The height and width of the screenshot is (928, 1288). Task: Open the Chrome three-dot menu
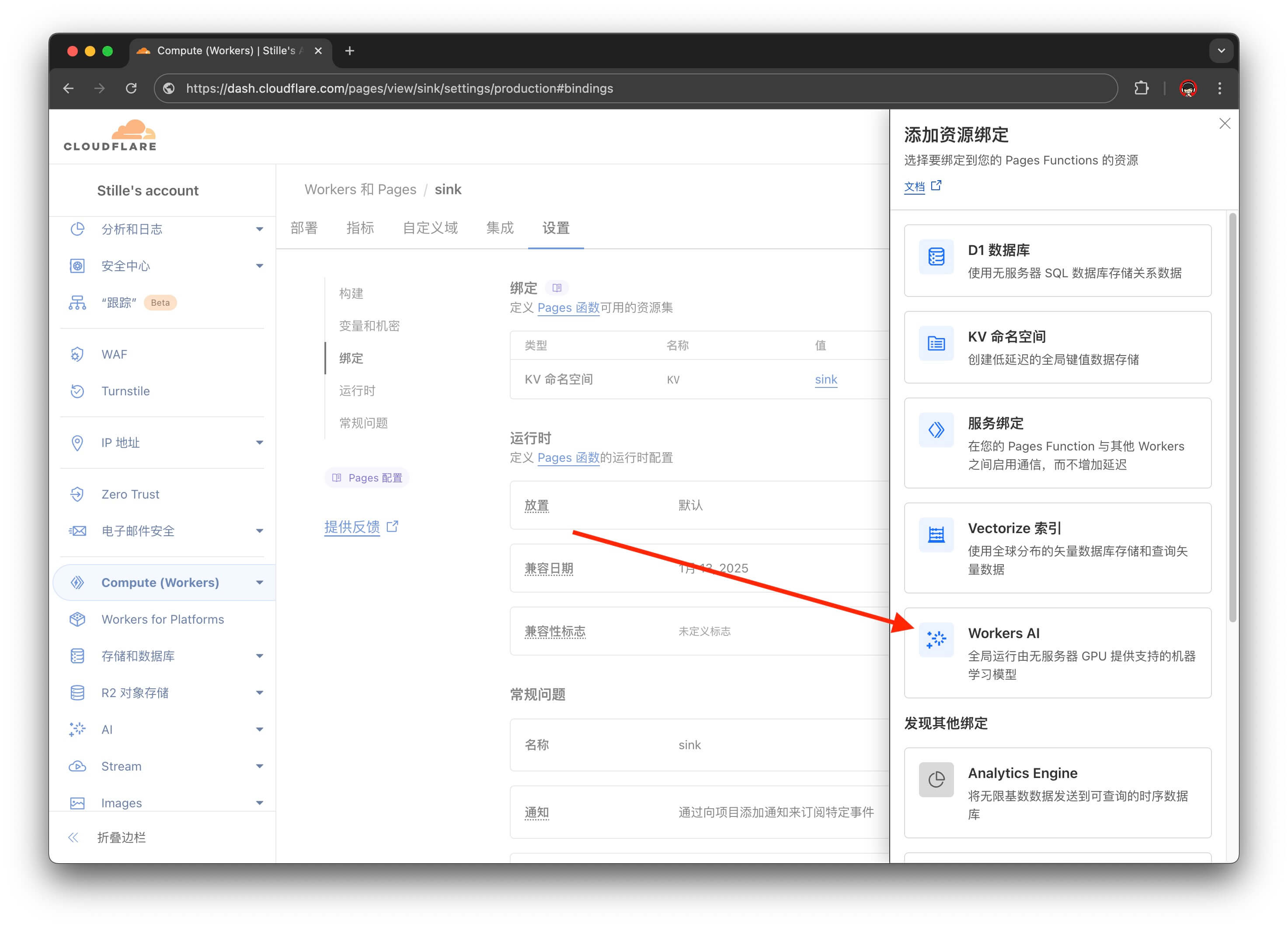[1219, 89]
